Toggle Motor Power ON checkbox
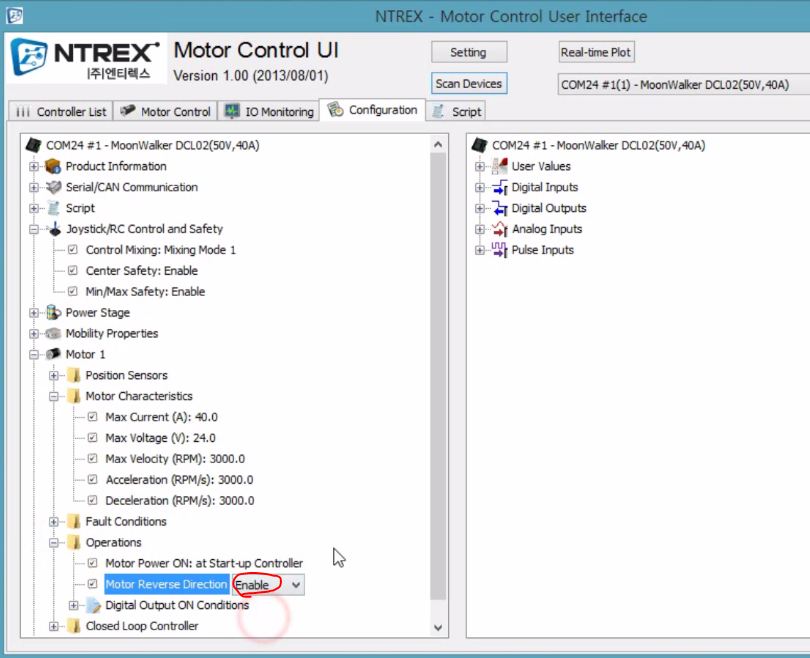The height and width of the screenshot is (658, 810). pos(92,562)
